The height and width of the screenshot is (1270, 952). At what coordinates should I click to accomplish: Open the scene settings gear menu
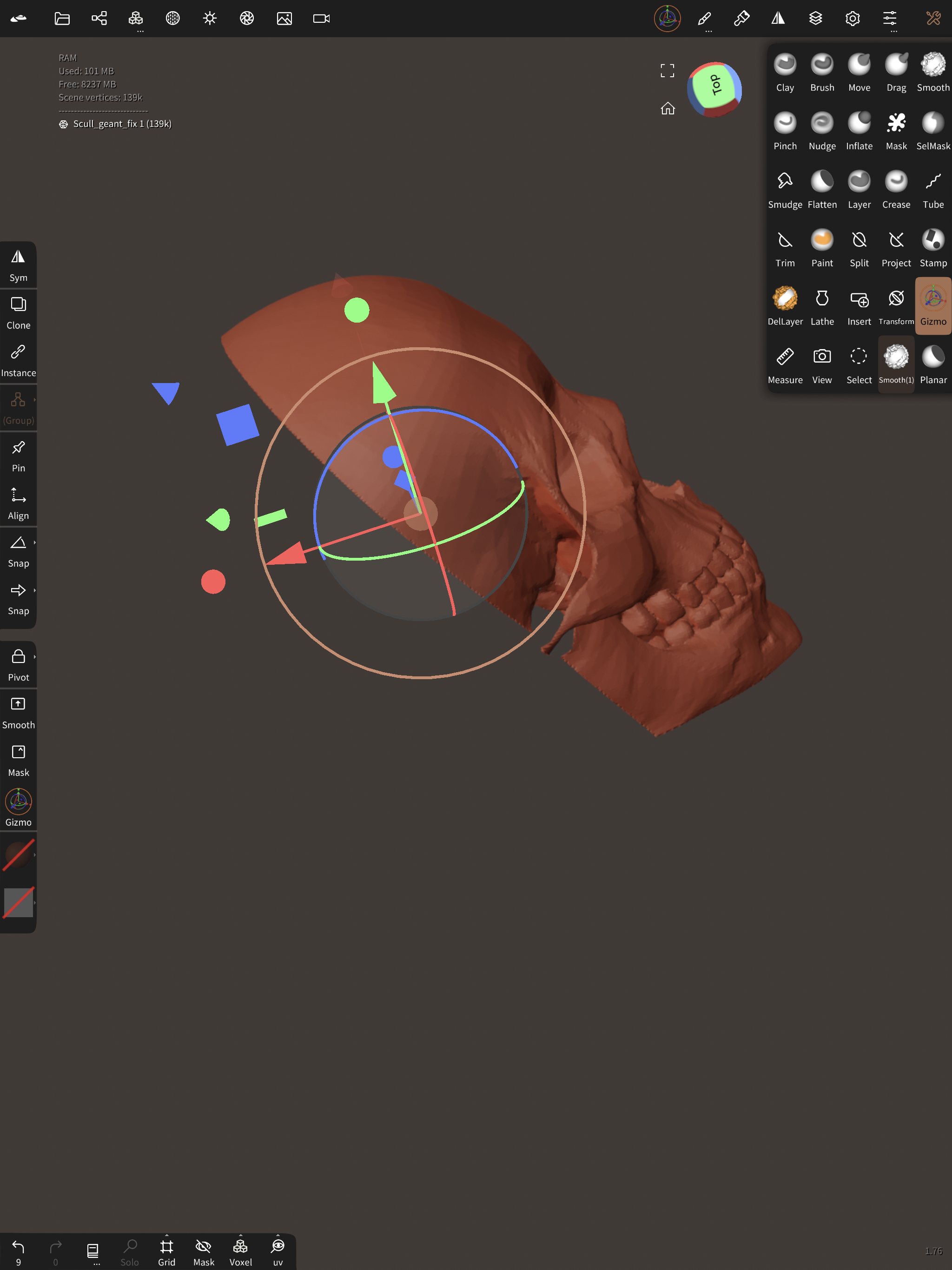click(852, 19)
